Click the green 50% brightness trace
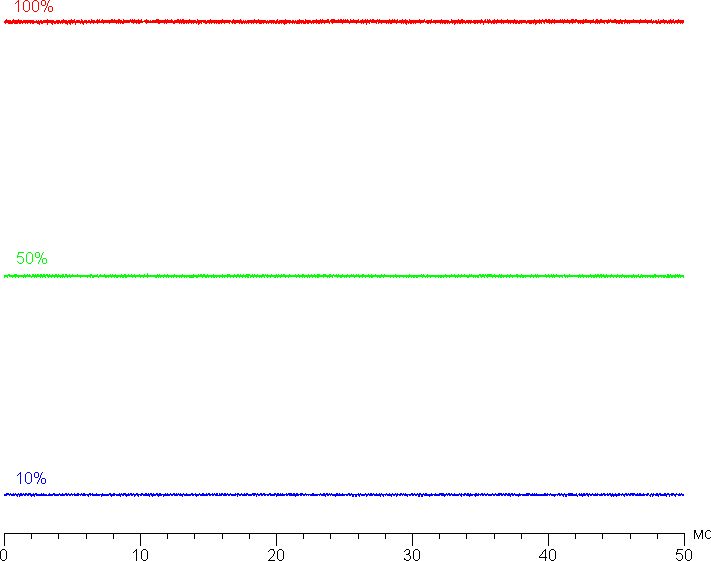Screen dimensions: 711x561 (x=344, y=276)
